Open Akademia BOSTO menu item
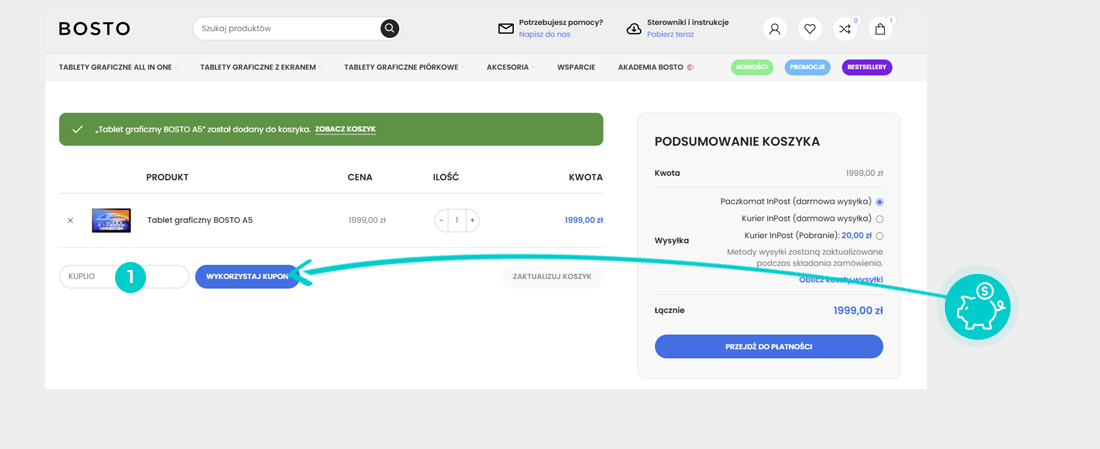 pyautogui.click(x=656, y=67)
